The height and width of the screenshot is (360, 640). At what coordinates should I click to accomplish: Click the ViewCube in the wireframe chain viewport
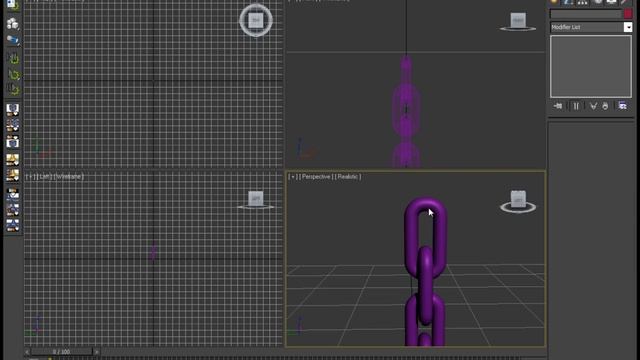click(x=518, y=22)
